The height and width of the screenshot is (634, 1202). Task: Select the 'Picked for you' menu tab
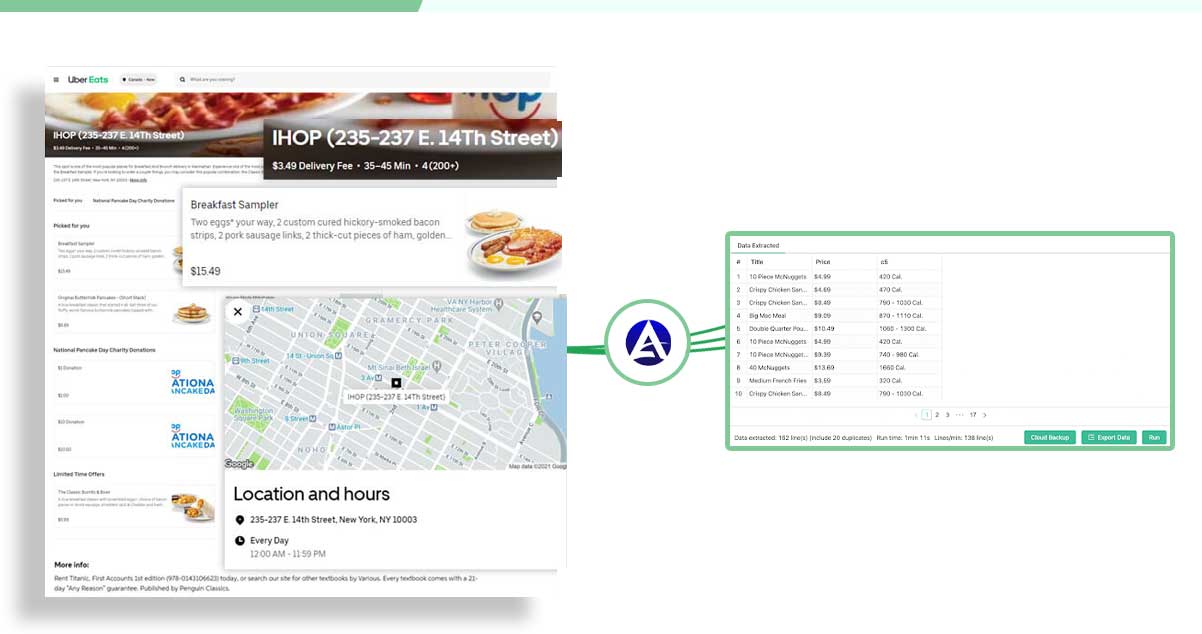coord(68,200)
